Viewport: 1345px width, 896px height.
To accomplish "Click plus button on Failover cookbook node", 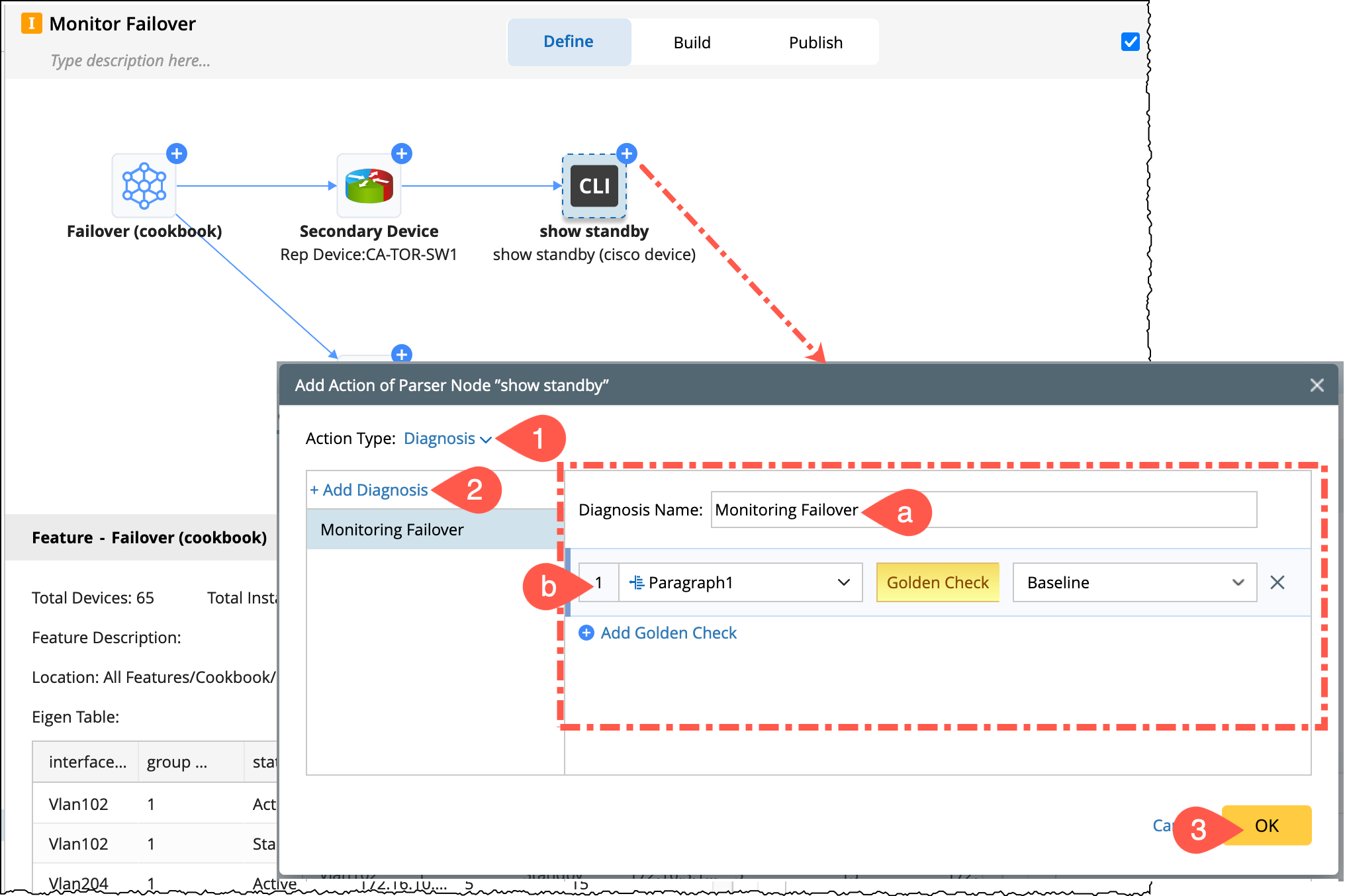I will pos(176,154).
